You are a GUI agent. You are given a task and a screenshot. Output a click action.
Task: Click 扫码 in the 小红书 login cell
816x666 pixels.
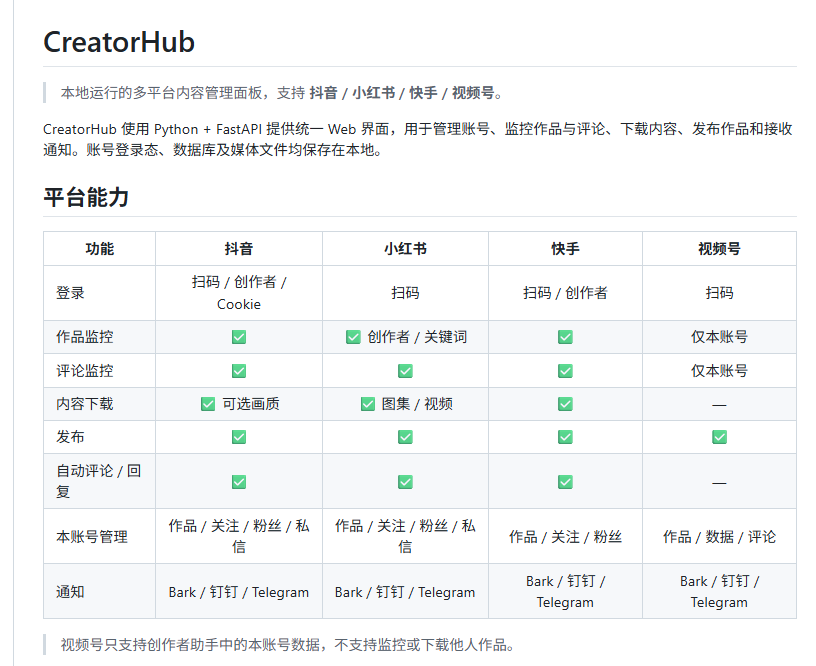coord(405,293)
